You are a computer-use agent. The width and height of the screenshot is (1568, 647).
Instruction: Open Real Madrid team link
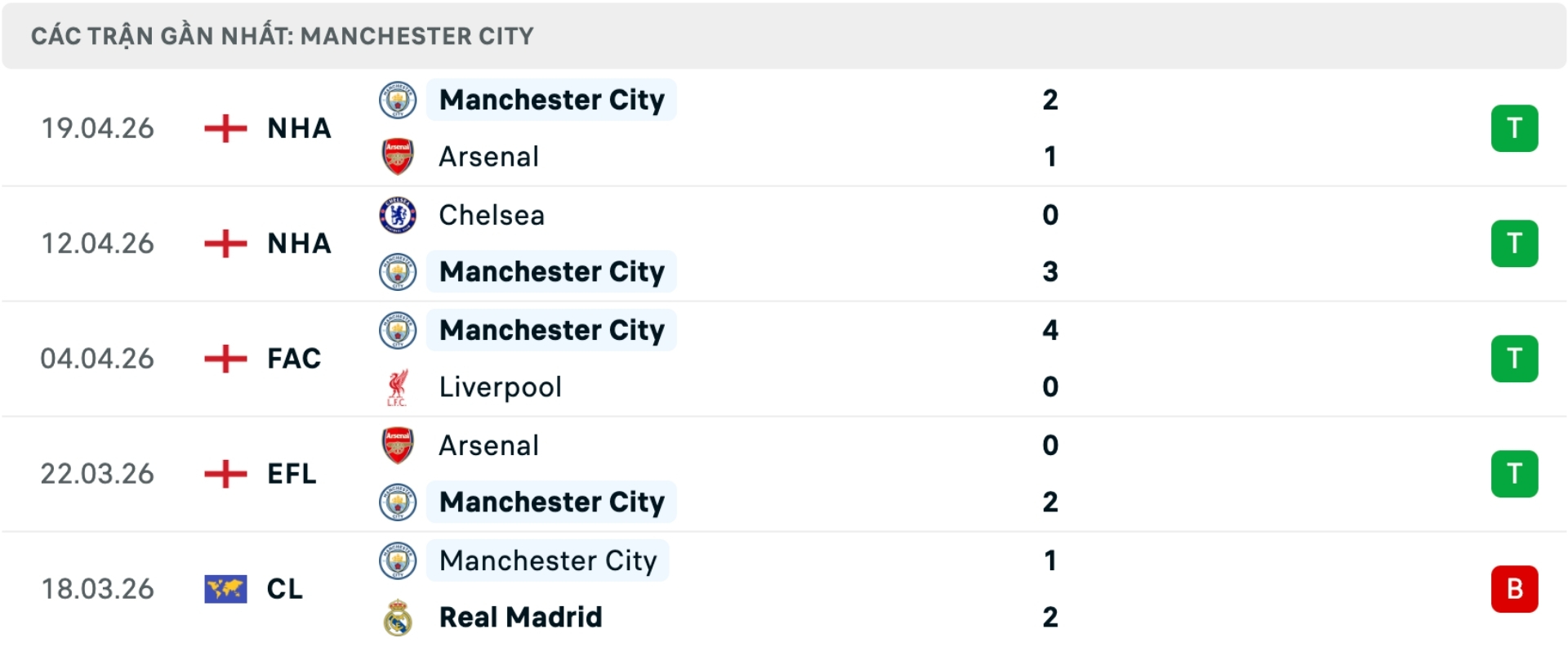(520, 618)
